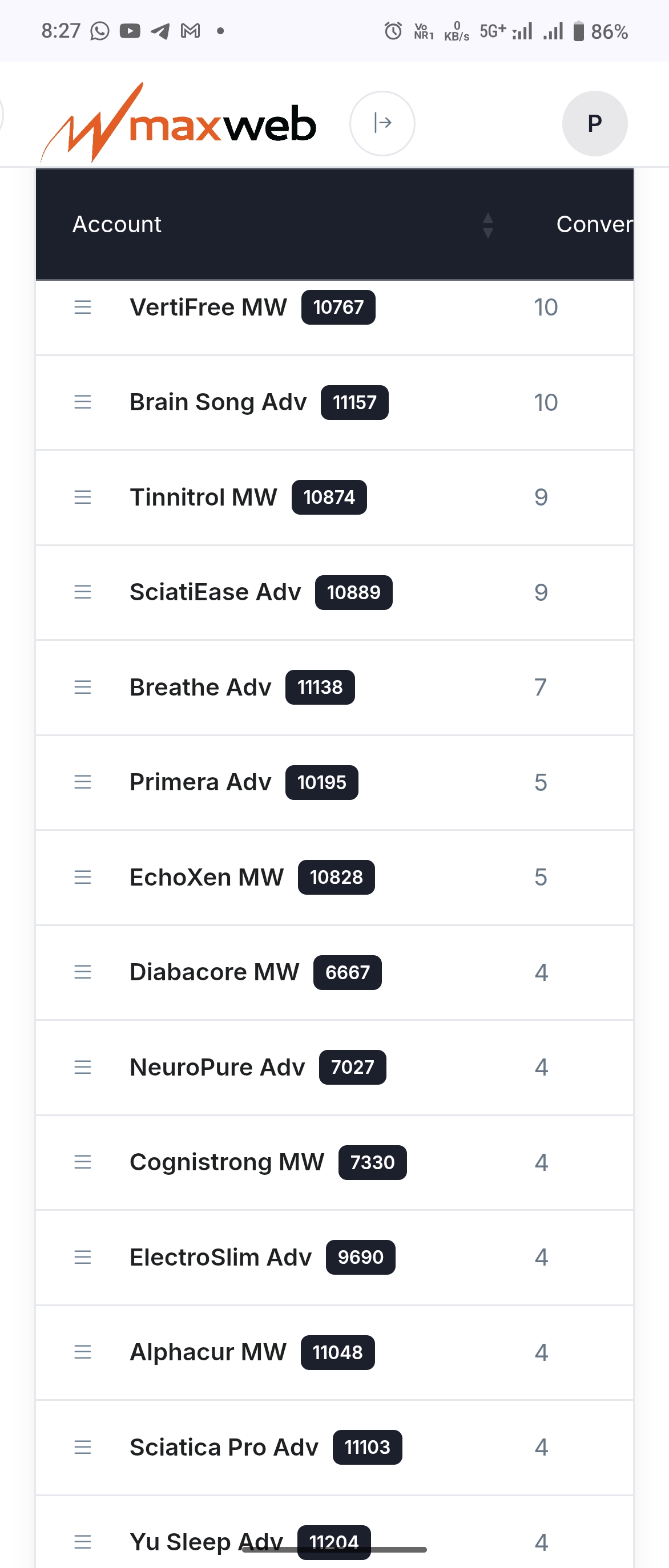Click the handle icon beside Diabacore MW

83,972
